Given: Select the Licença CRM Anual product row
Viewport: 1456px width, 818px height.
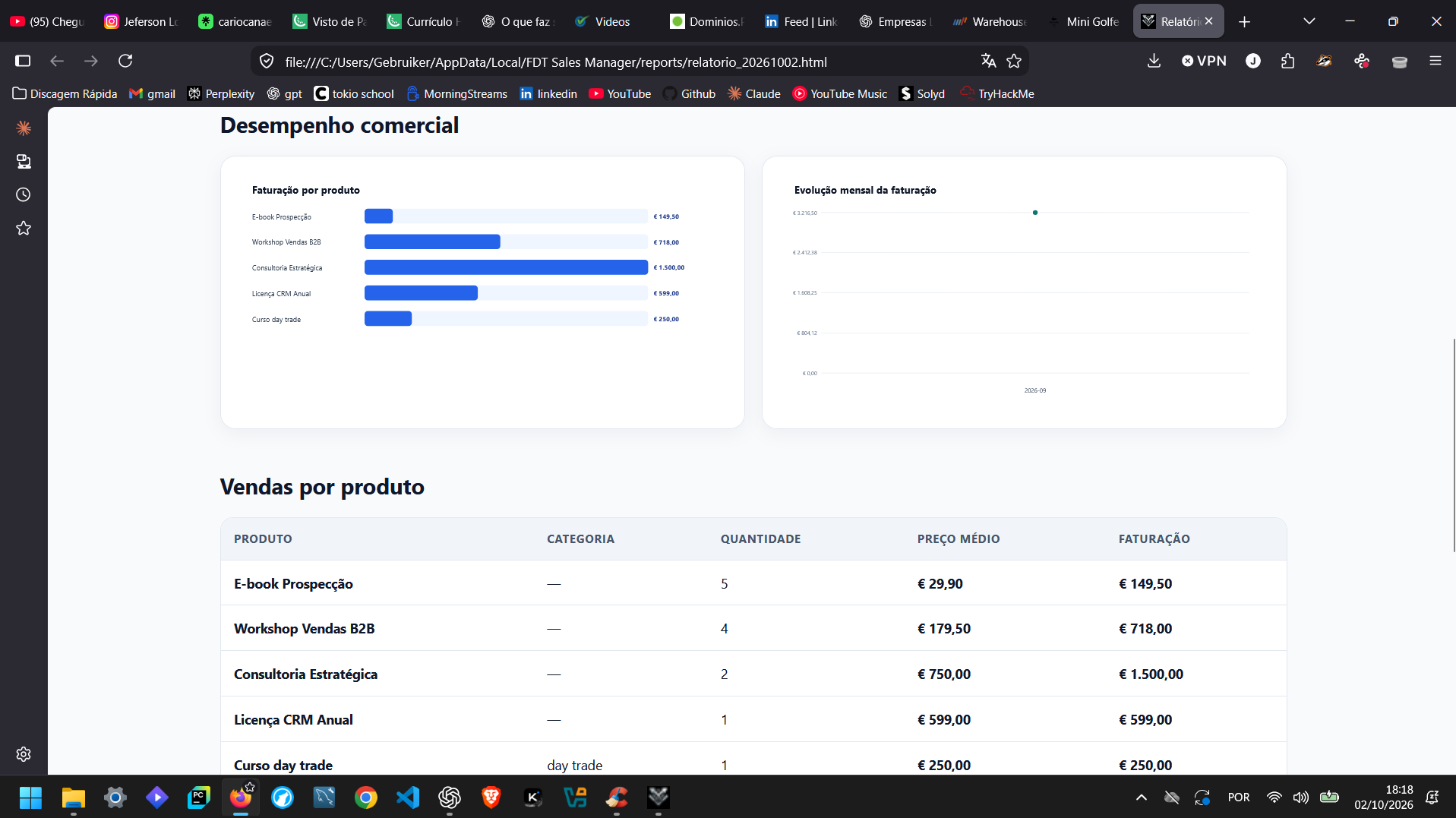Looking at the screenshot, I should point(753,719).
